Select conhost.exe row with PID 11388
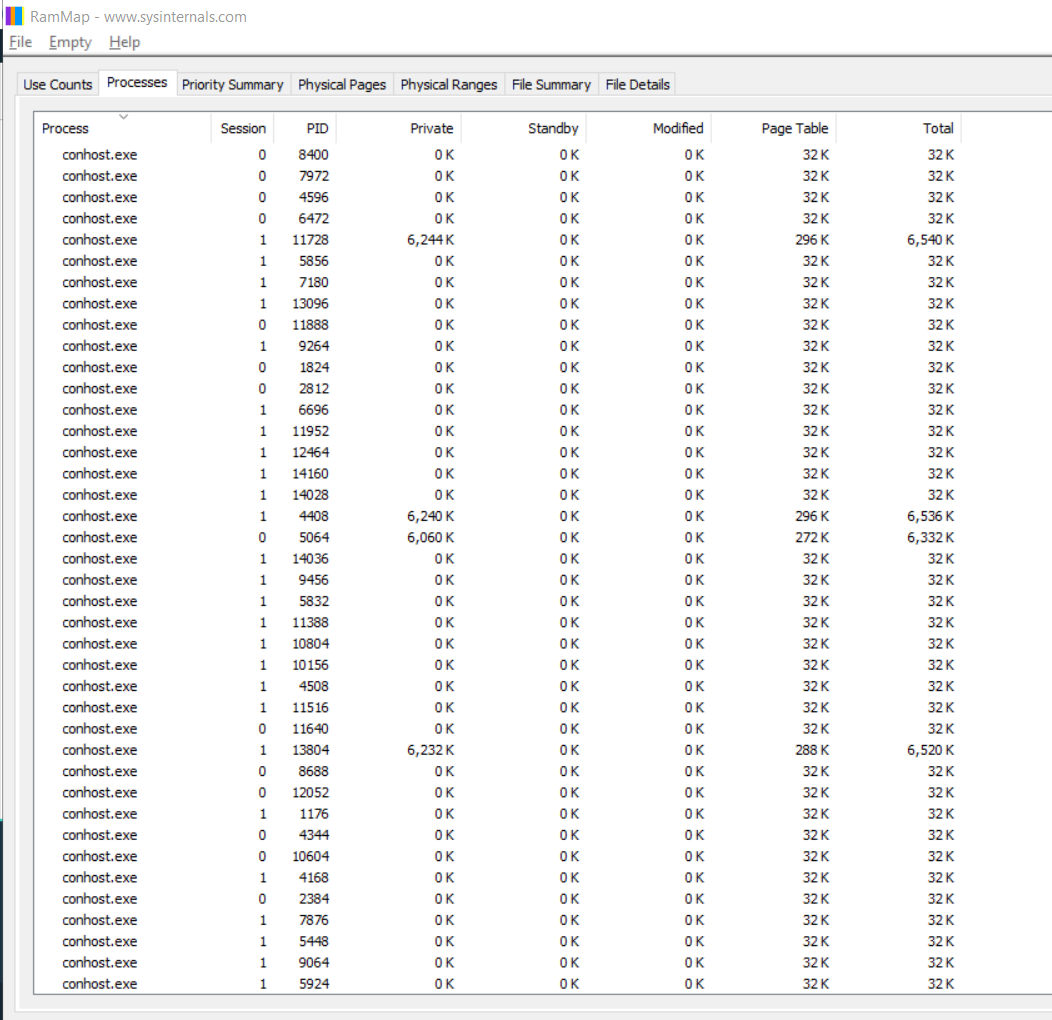The height and width of the screenshot is (1020, 1052). [x=498, y=622]
